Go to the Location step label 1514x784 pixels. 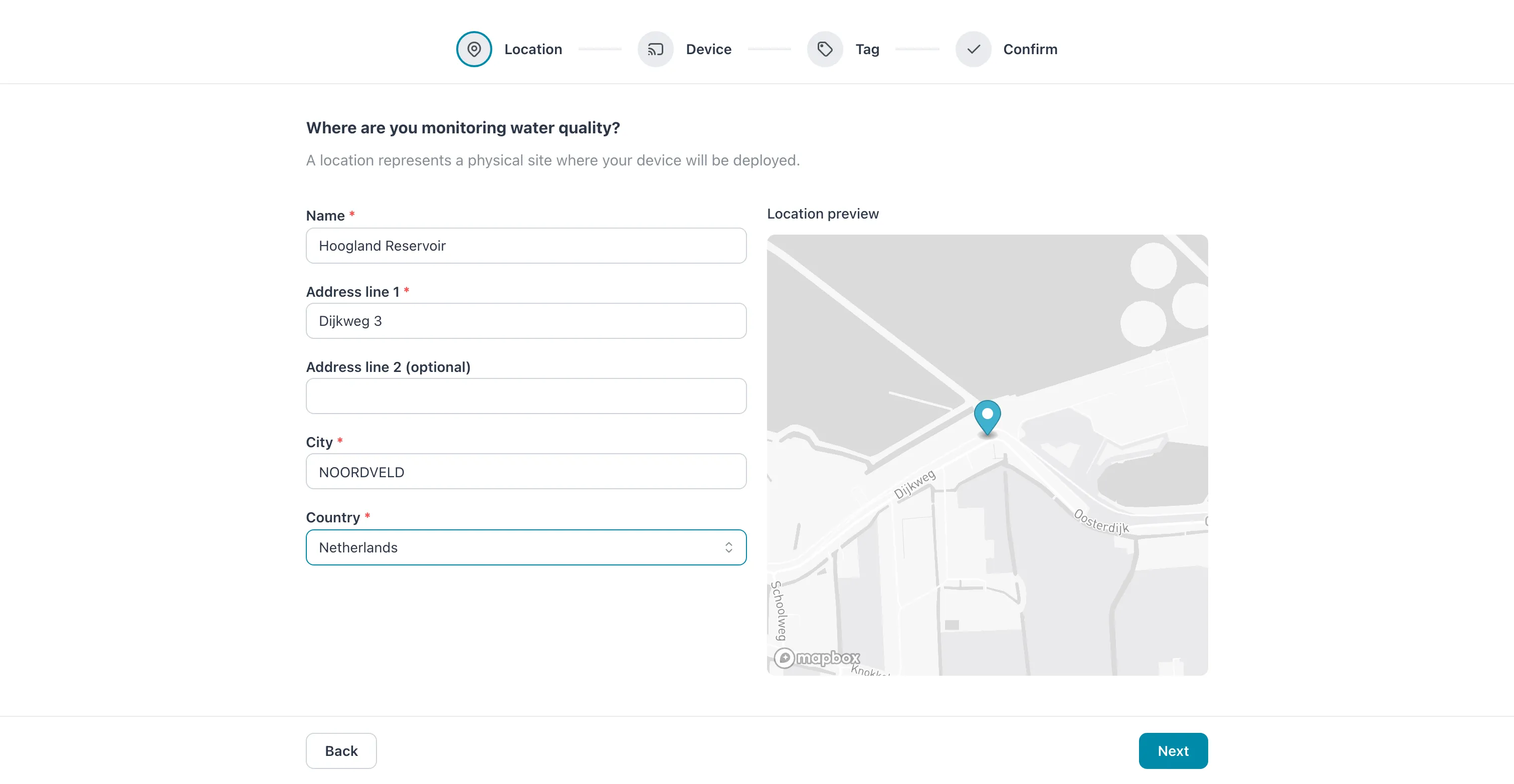pyautogui.click(x=533, y=49)
